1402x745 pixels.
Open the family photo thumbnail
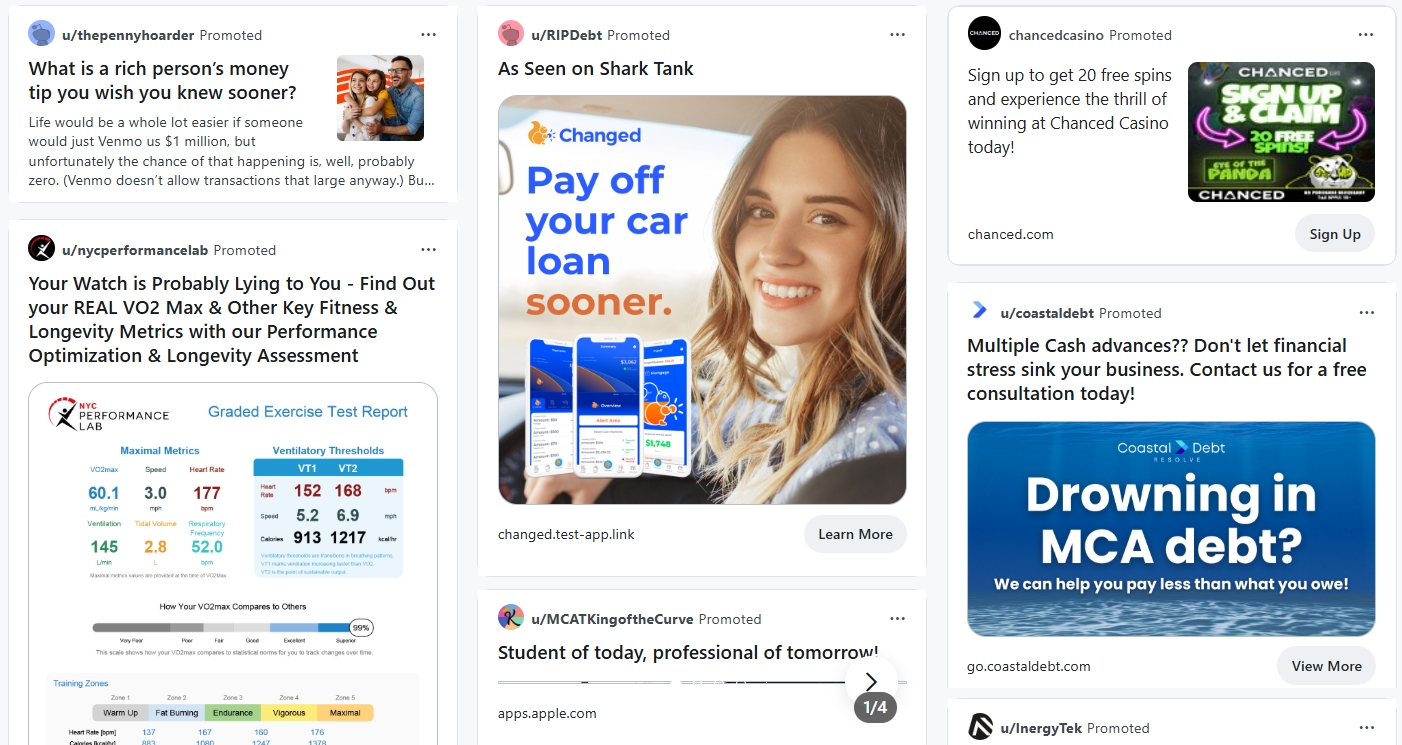[380, 98]
